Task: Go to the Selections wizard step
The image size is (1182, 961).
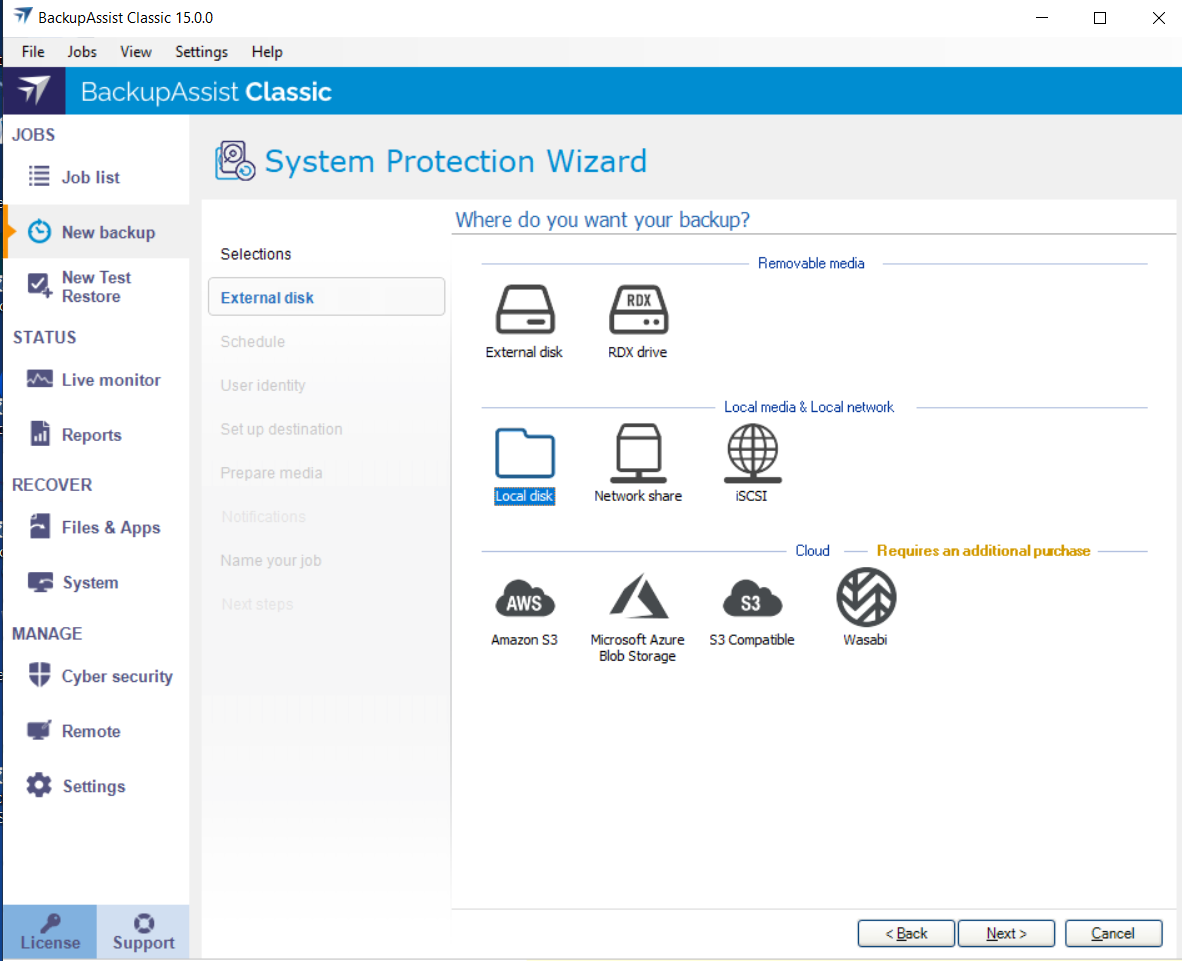Action: [256, 254]
